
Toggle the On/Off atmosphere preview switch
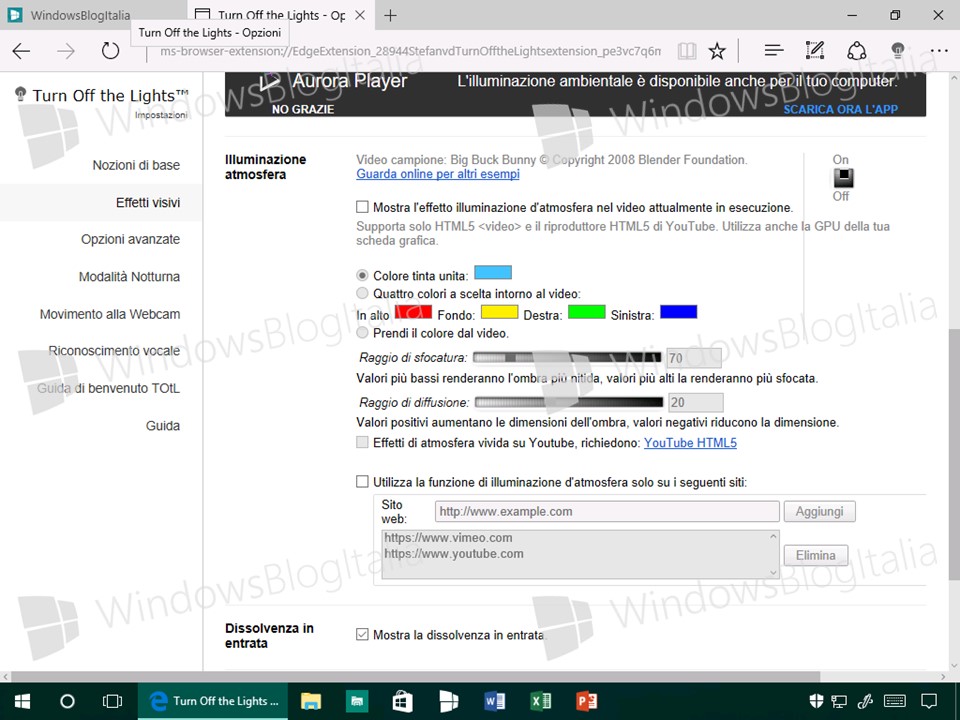[x=843, y=178]
